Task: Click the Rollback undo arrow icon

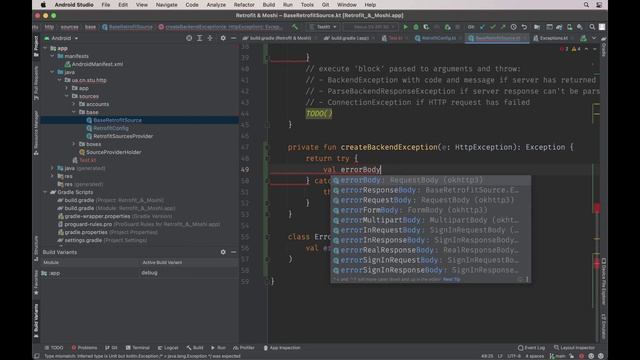Action: (524, 27)
